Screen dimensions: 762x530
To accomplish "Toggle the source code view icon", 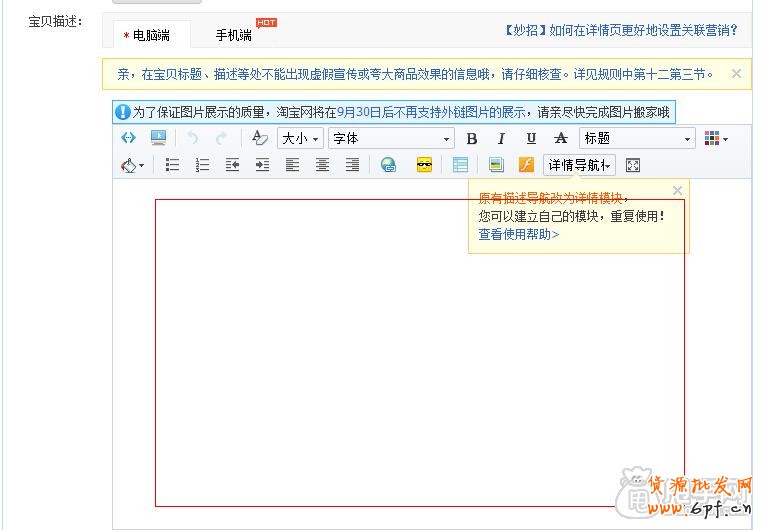I will [128, 138].
